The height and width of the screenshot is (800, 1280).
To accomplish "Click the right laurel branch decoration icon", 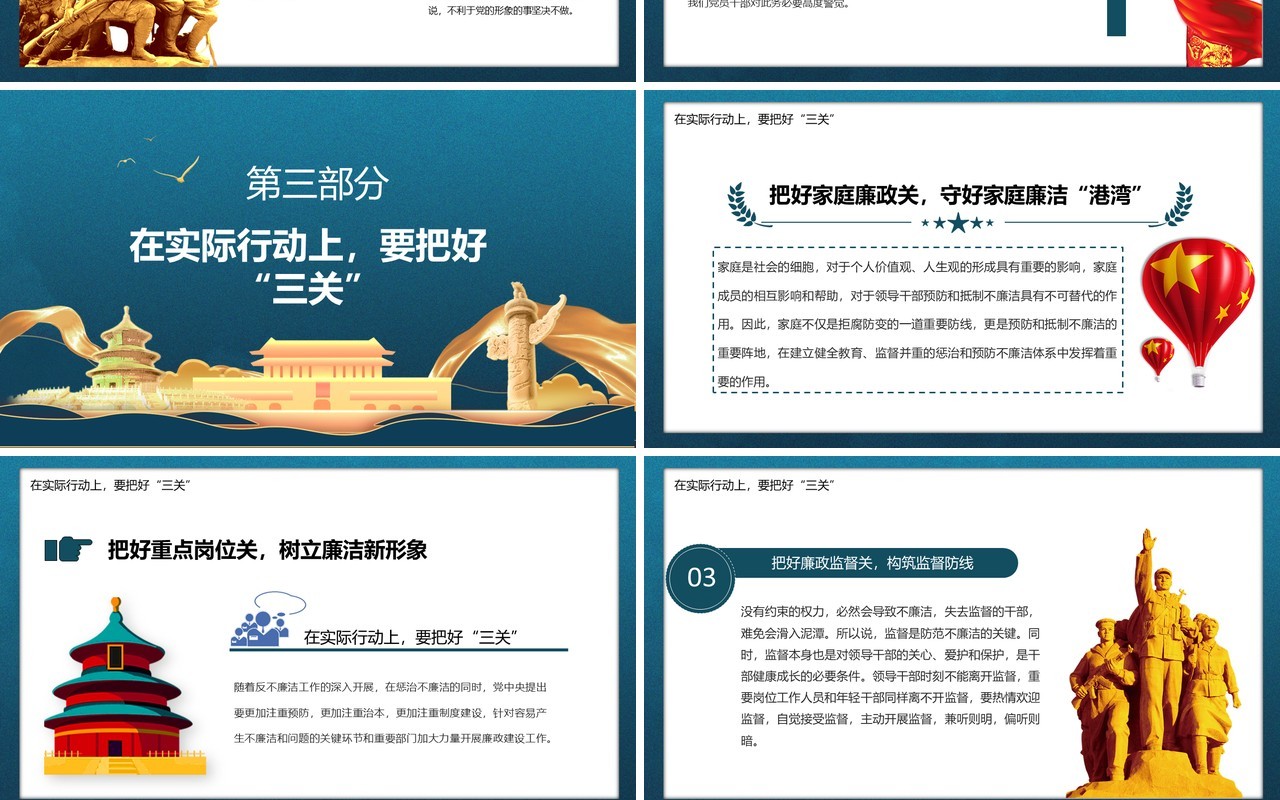I will pyautogui.click(x=1177, y=204).
